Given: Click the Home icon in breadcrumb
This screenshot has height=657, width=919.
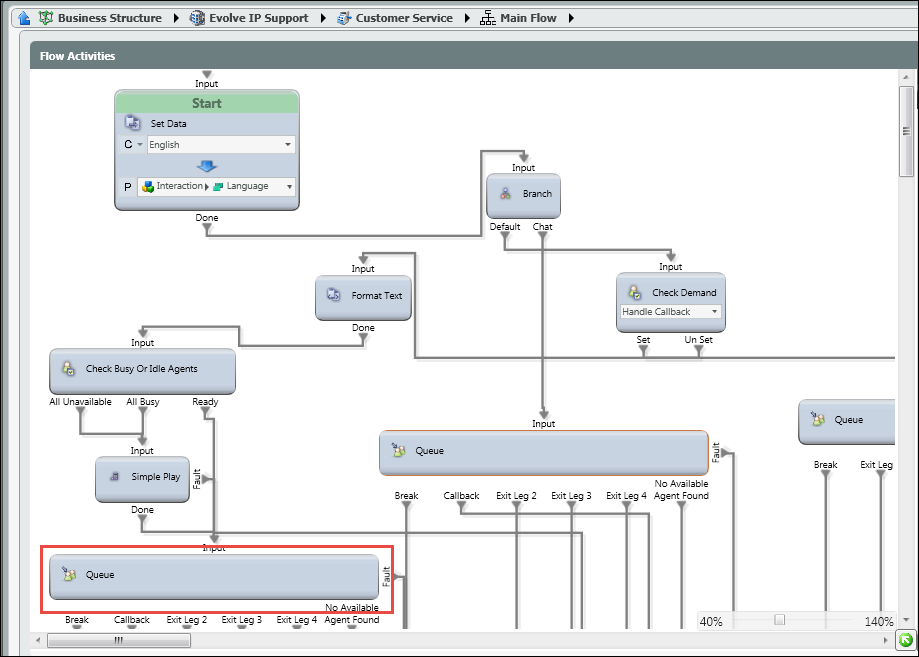Looking at the screenshot, I should [25, 18].
